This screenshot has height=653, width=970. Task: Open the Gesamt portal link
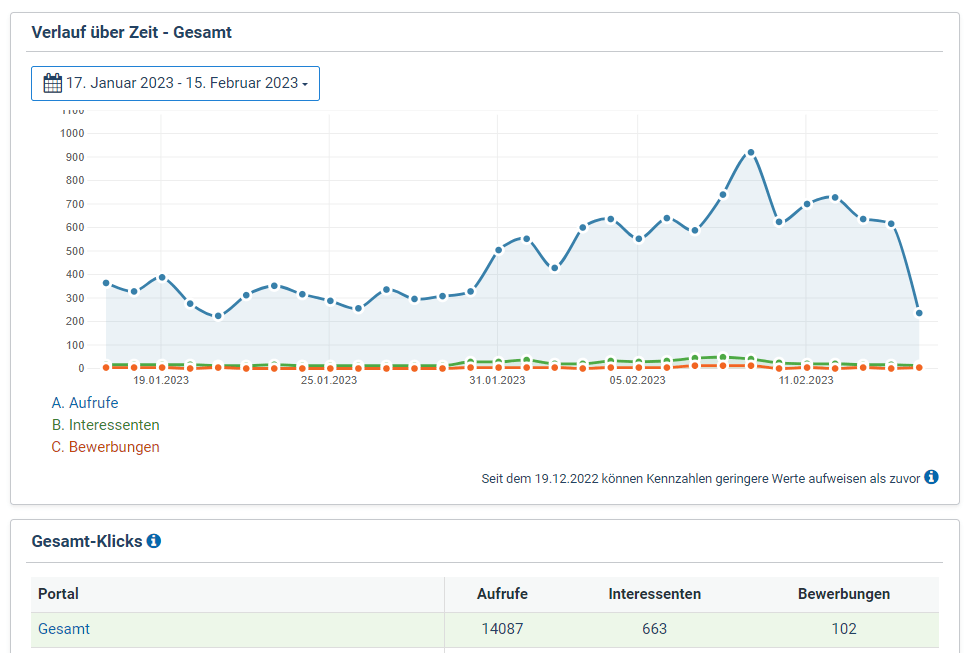(x=64, y=629)
